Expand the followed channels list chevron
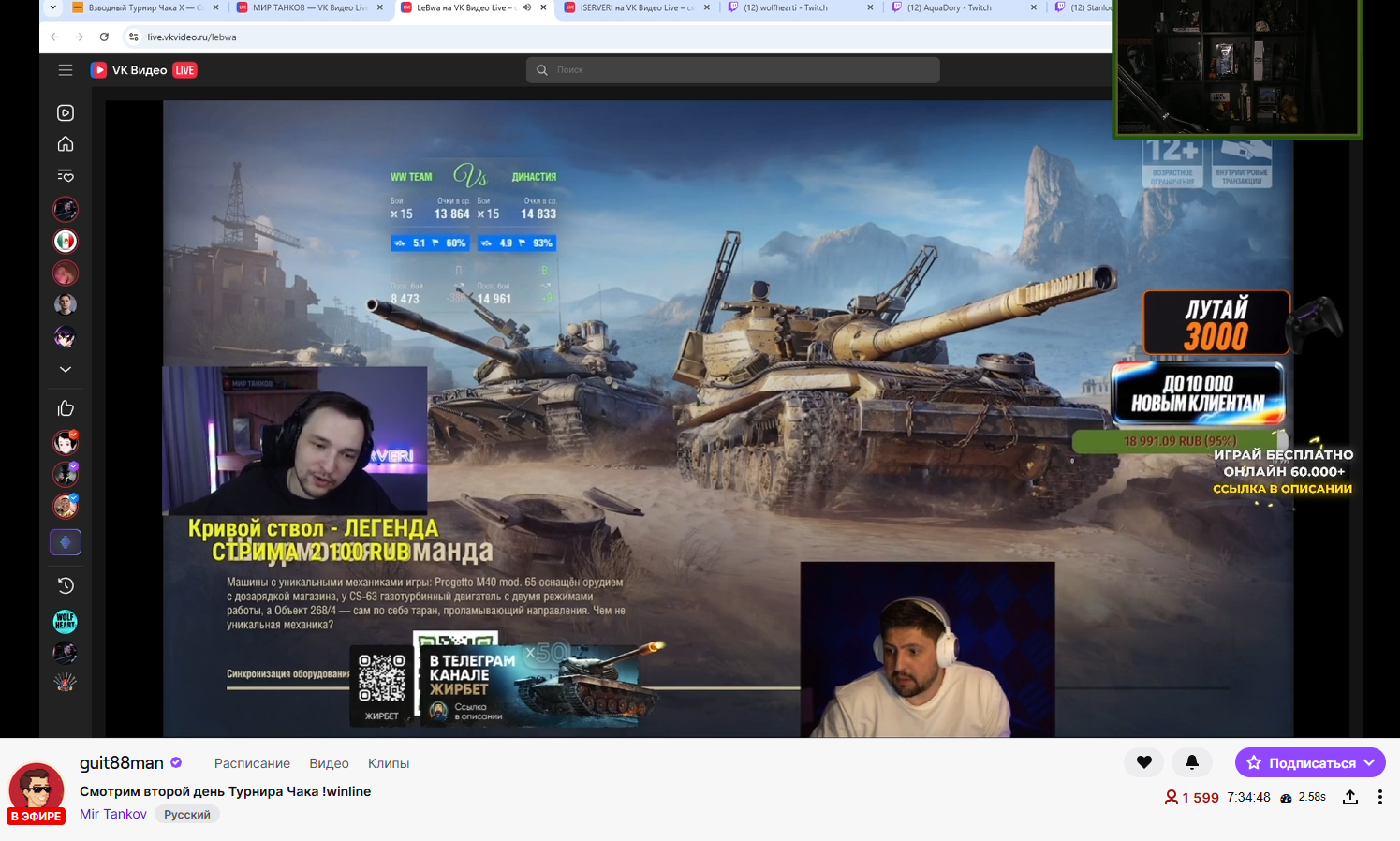Viewport: 1400px width, 841px height. pyautogui.click(x=66, y=370)
